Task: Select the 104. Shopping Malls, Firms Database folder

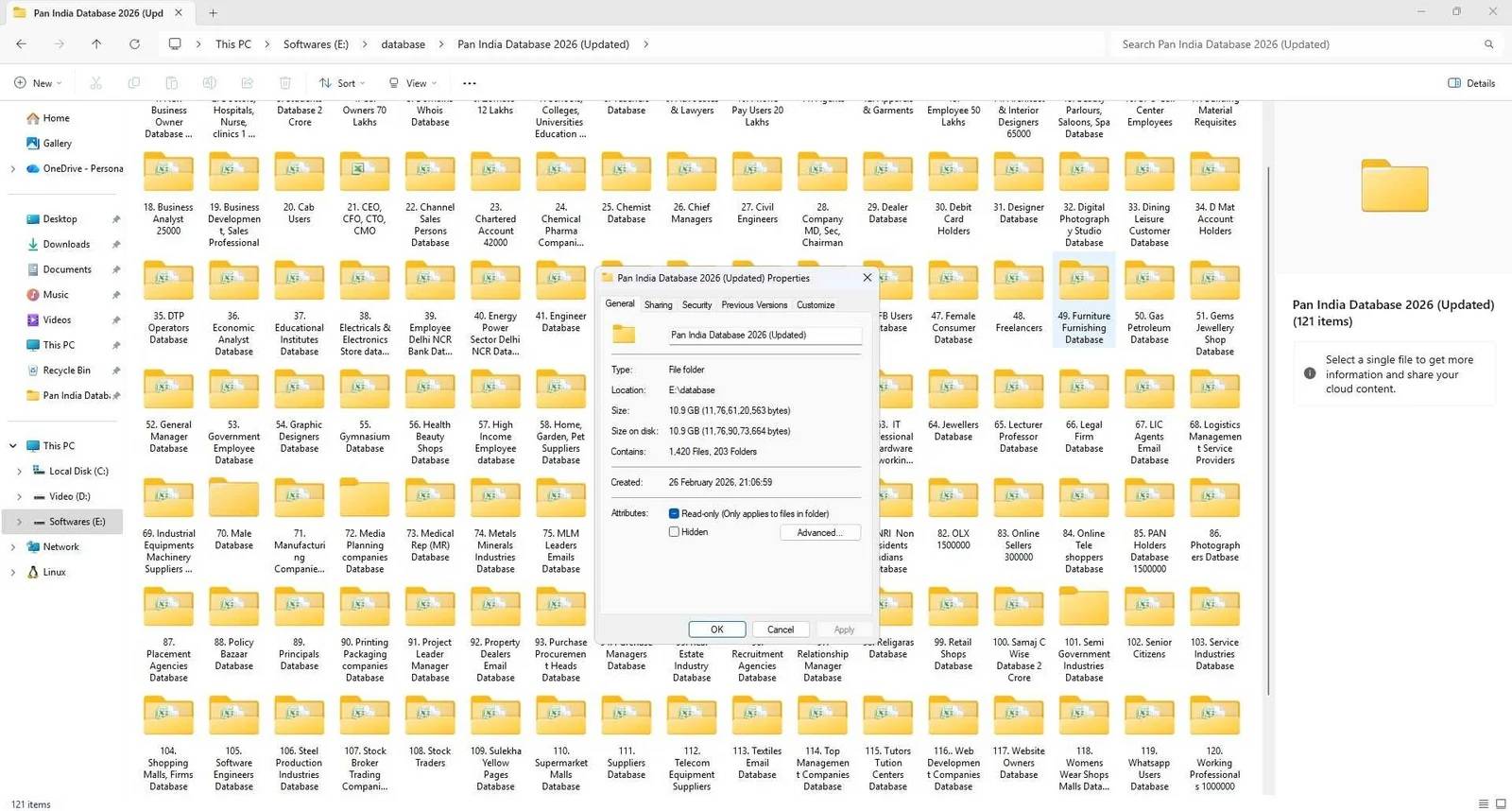Action: (x=168, y=743)
